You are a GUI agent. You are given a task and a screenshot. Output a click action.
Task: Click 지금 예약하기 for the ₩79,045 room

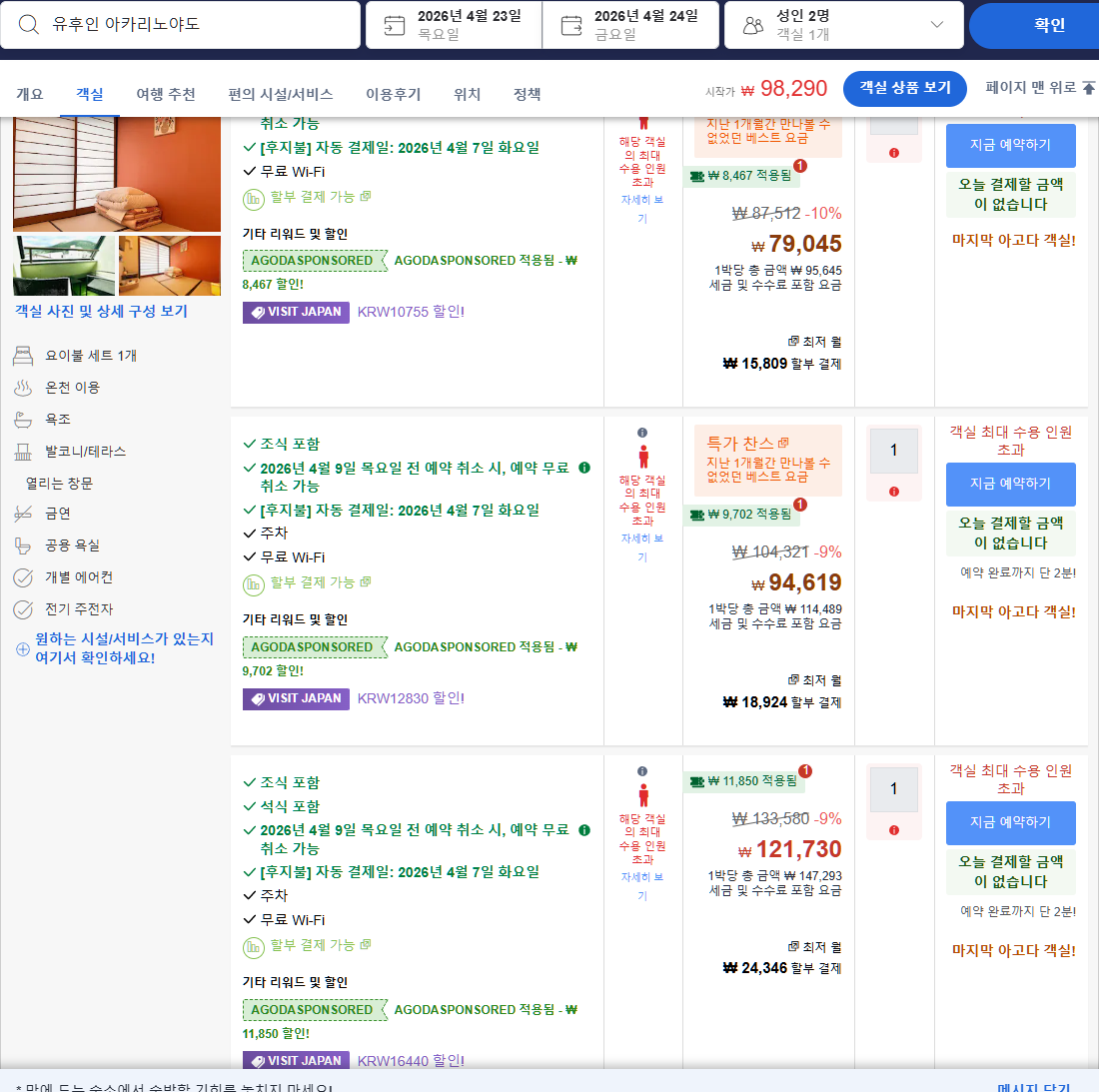pyautogui.click(x=1011, y=146)
